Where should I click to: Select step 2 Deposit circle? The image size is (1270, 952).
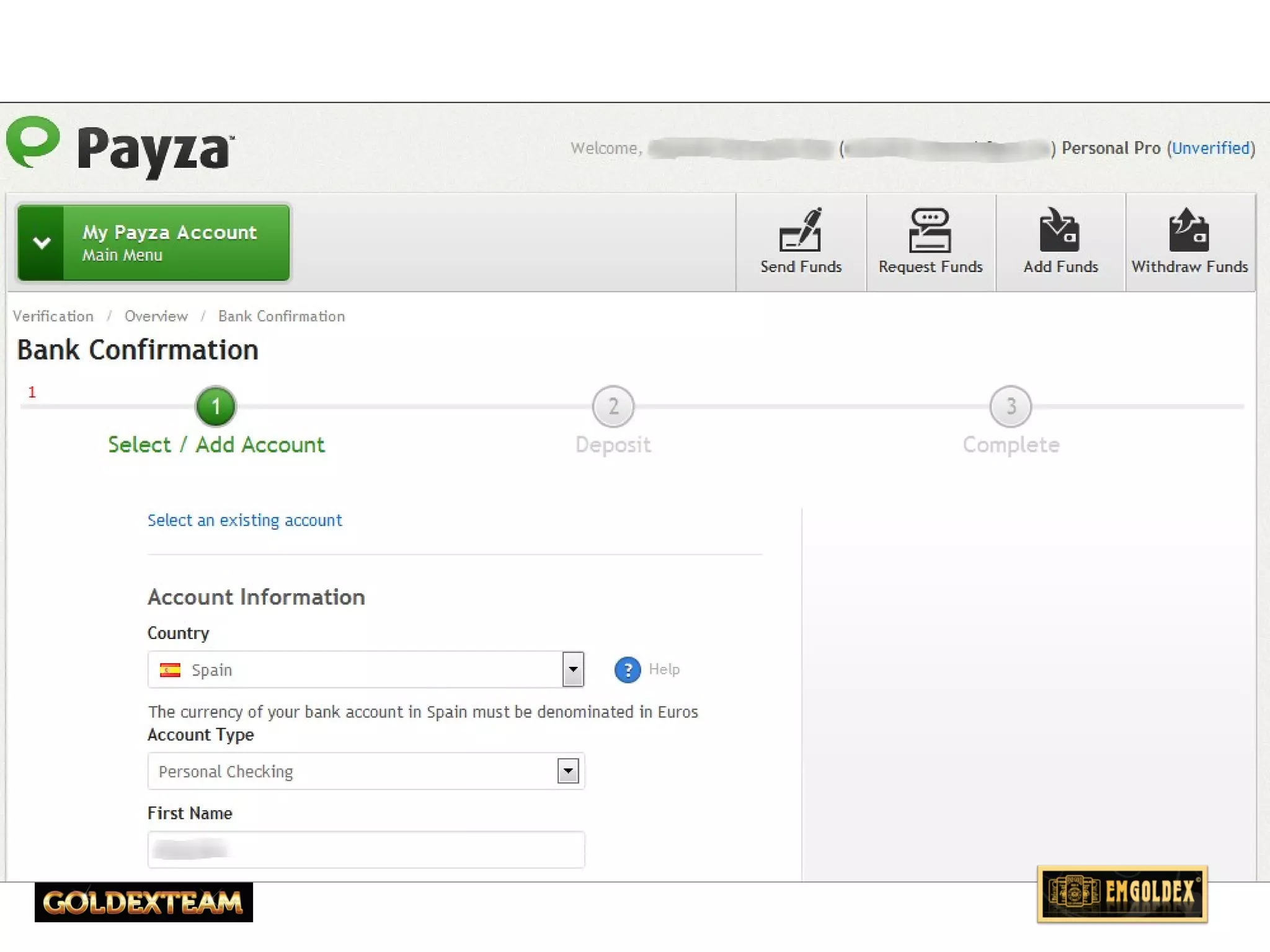[613, 407]
